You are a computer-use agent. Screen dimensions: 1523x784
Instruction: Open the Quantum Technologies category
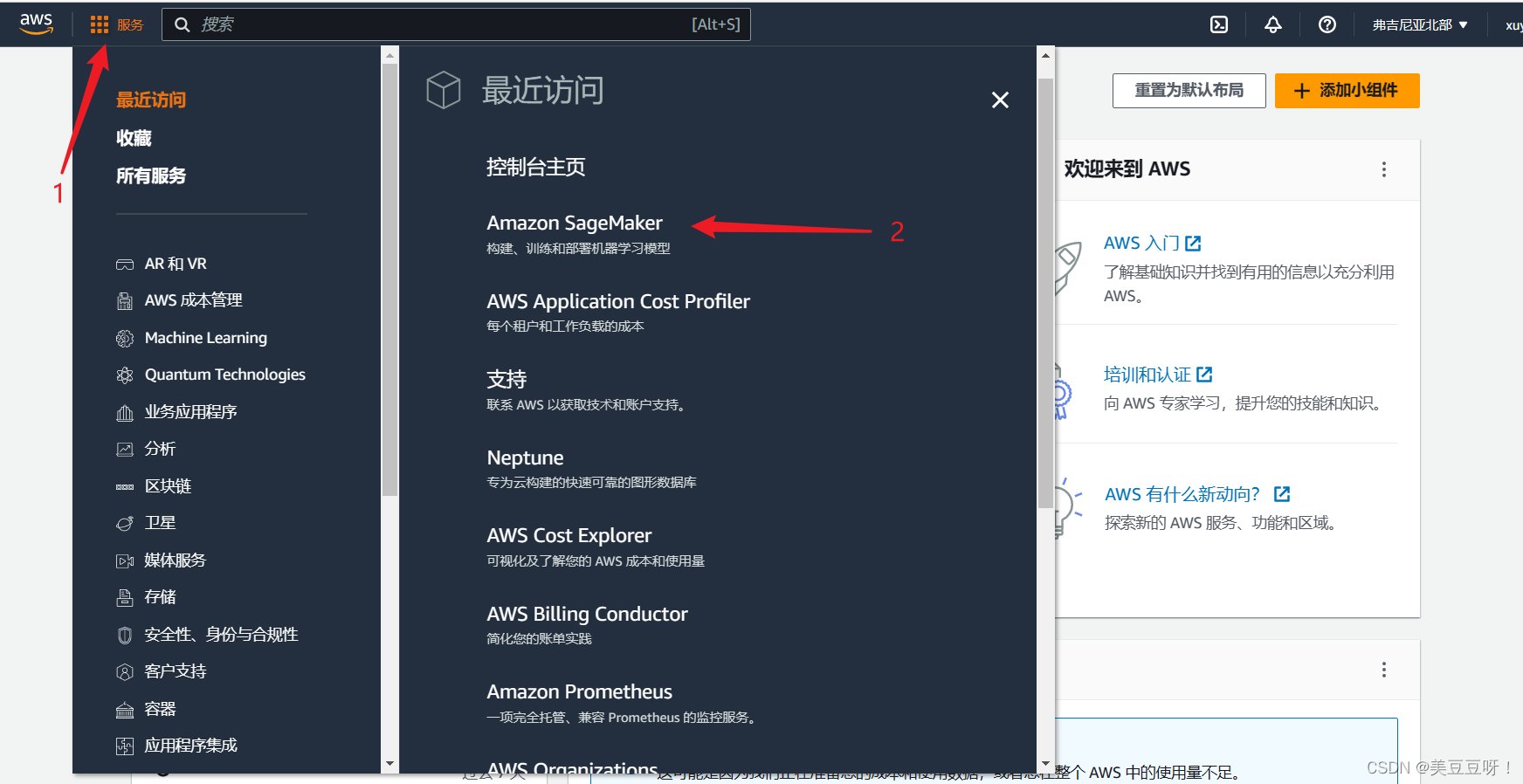tap(225, 375)
